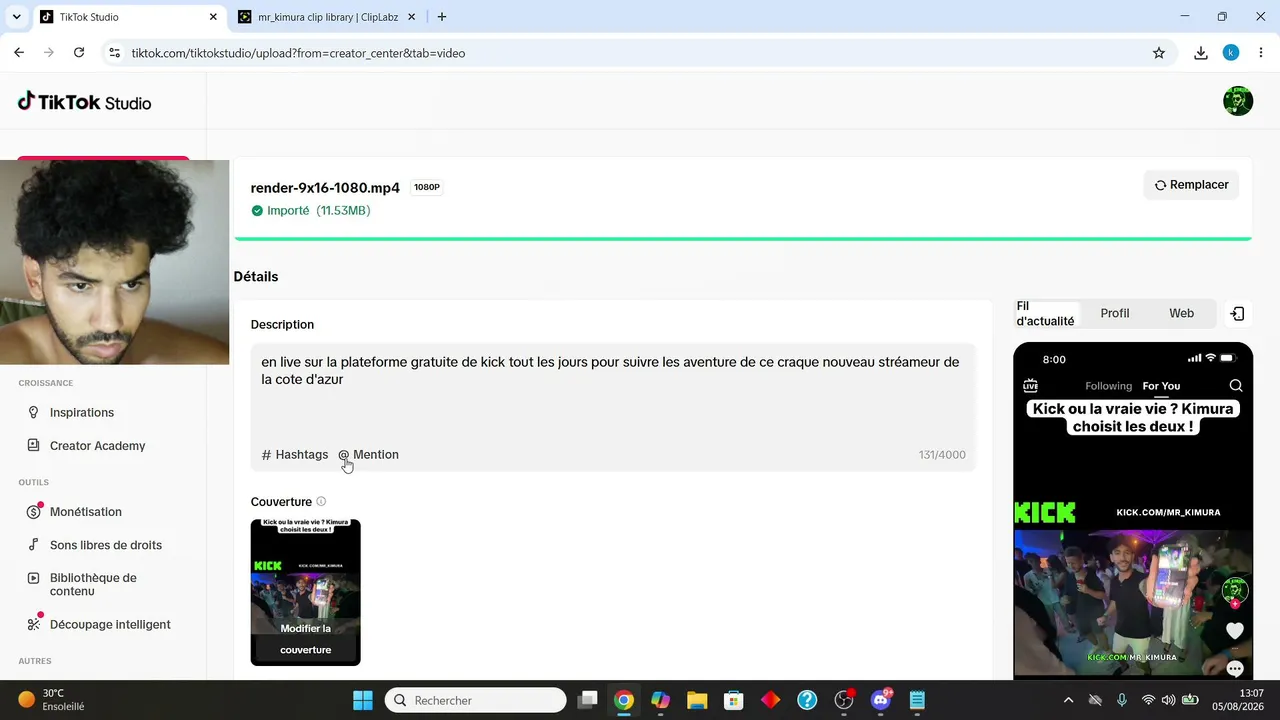The image size is (1280, 720).
Task: Open the Chrome tab search dropdown
Action: coord(16,17)
